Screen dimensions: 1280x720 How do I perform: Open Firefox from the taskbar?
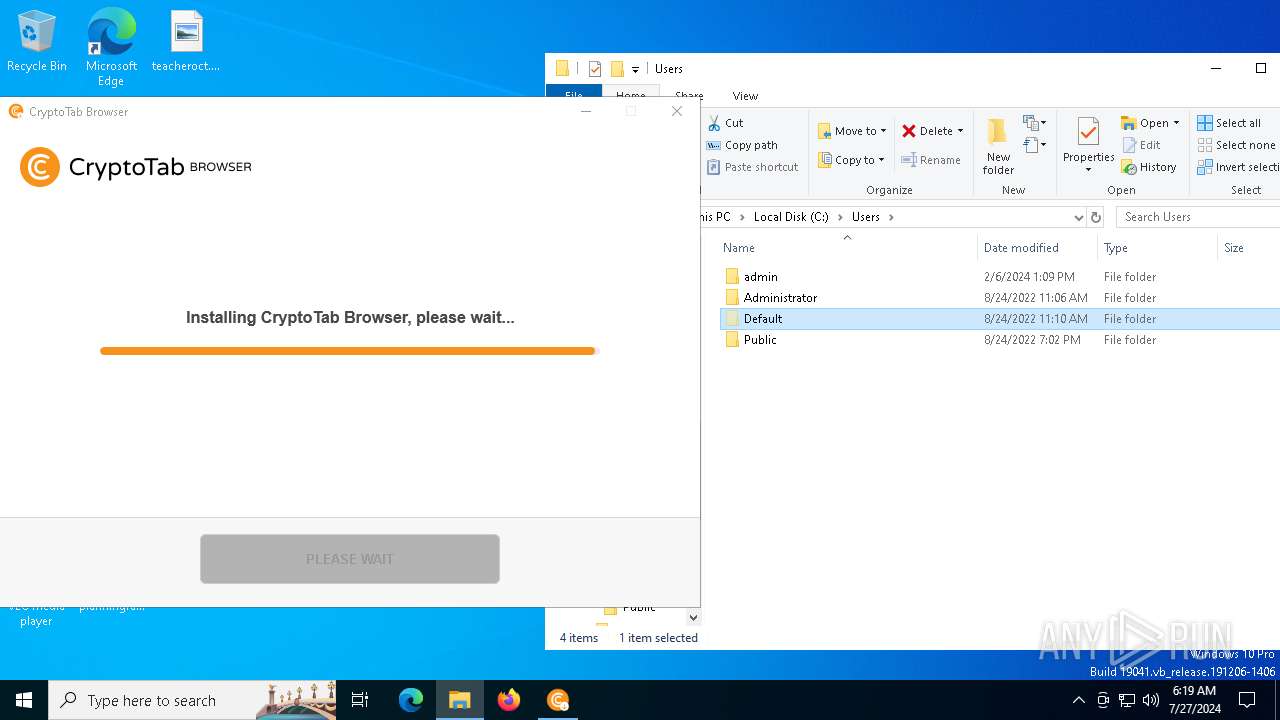click(x=509, y=700)
